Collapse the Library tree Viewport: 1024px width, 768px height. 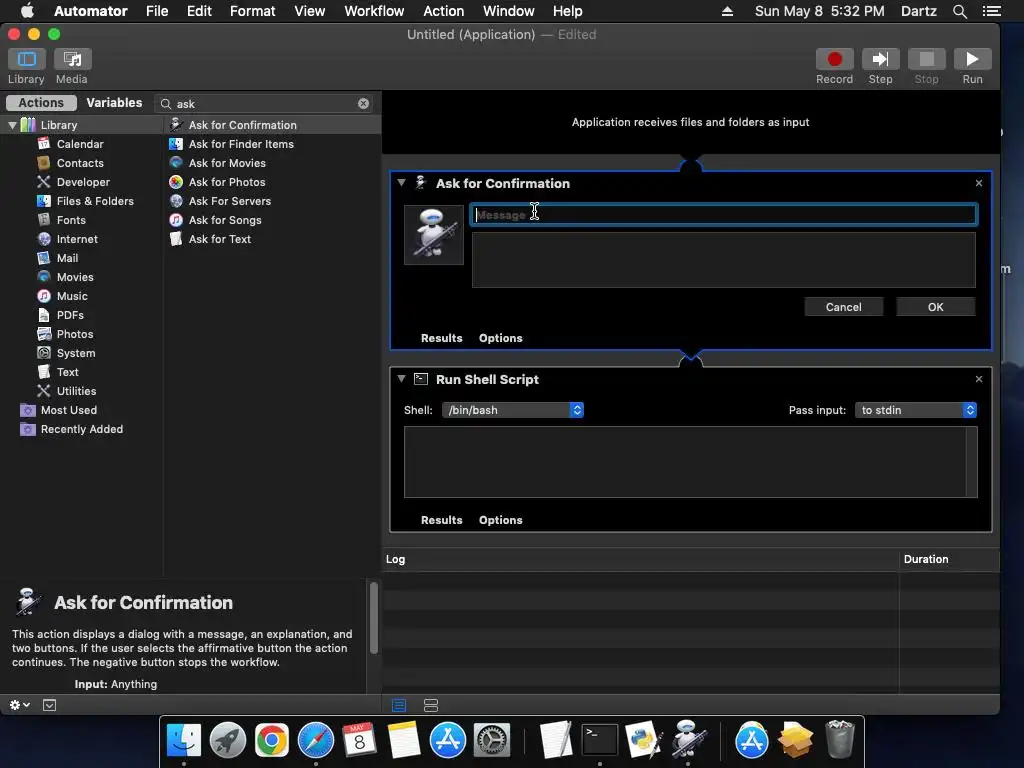(12, 125)
